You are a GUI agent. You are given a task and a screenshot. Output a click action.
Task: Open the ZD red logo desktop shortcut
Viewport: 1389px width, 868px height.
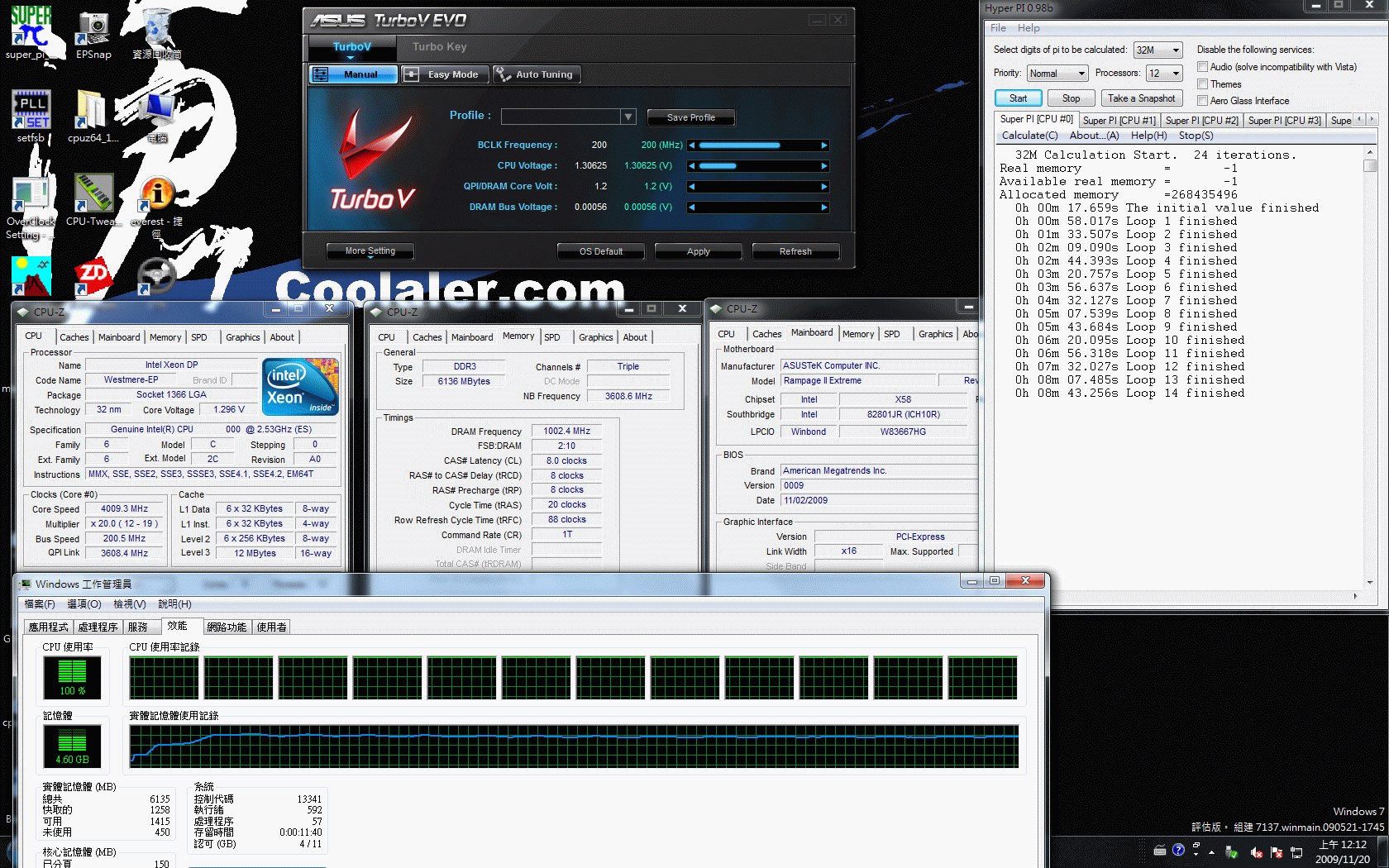click(x=93, y=277)
